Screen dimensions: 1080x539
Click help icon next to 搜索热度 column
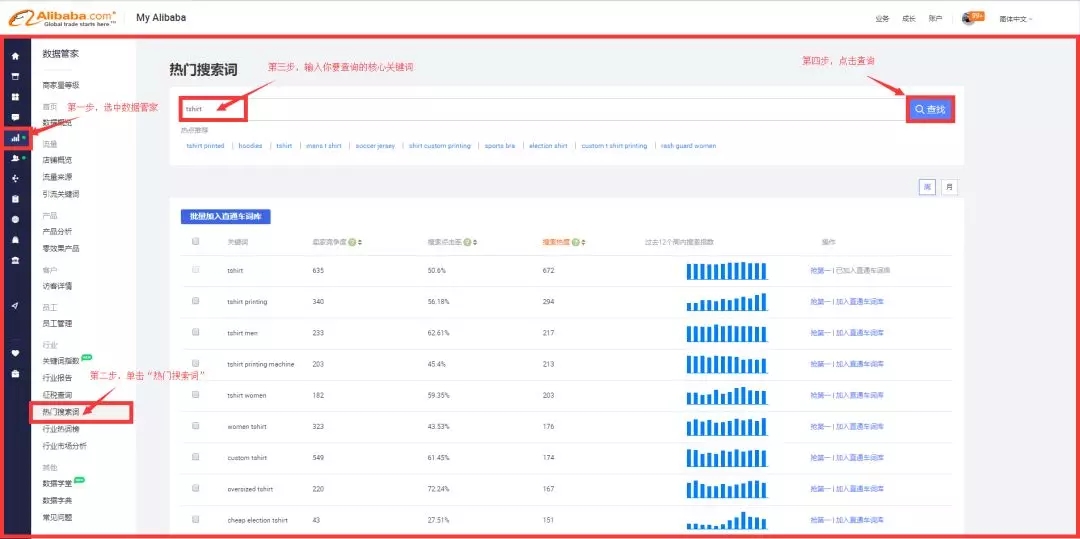[x=576, y=242]
